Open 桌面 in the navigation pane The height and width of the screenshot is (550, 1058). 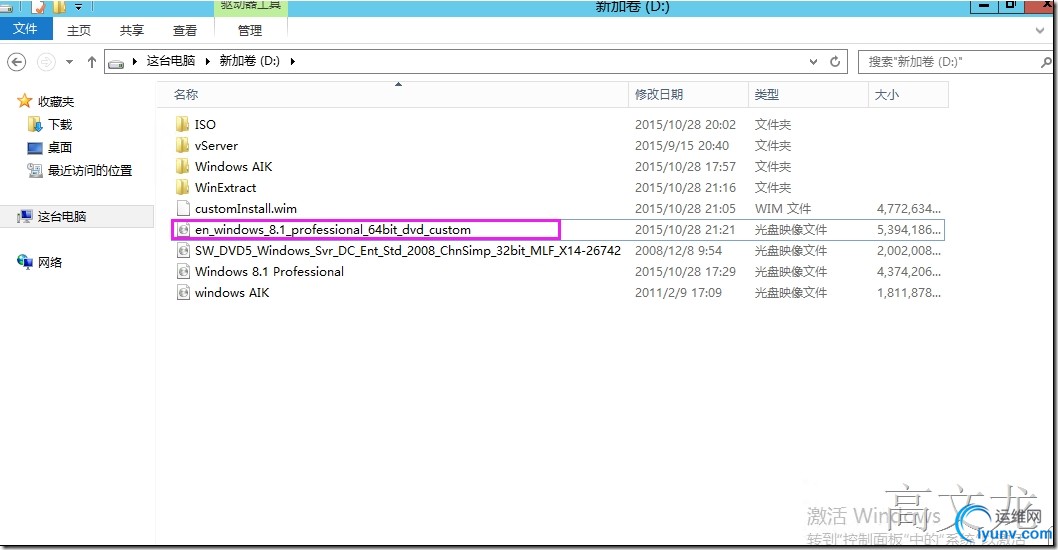pyautogui.click(x=60, y=148)
